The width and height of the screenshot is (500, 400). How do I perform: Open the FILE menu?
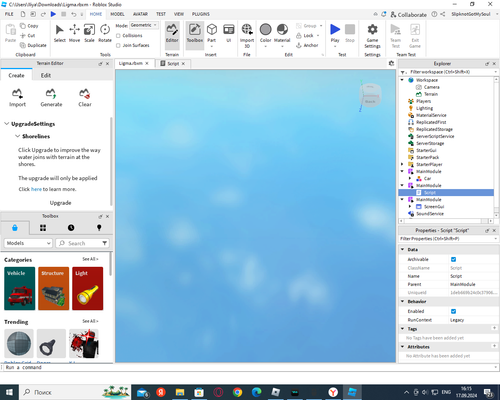coord(9,14)
